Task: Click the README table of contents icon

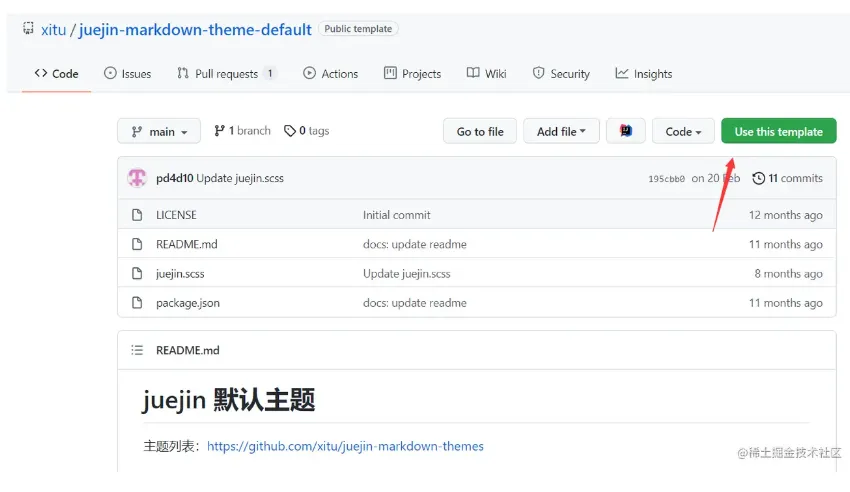Action: point(137,350)
